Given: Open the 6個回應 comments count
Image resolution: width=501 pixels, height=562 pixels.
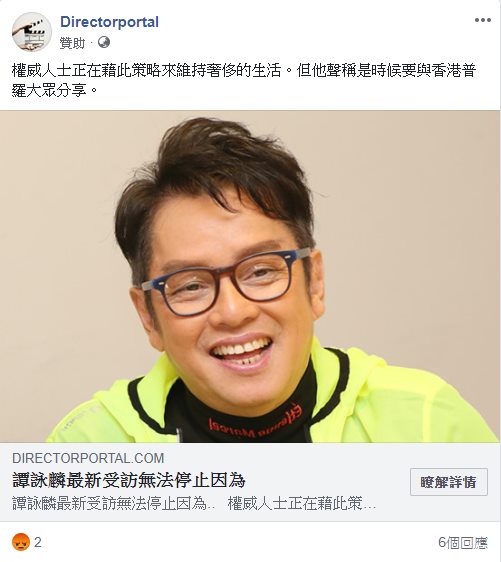Looking at the screenshot, I should pyautogui.click(x=463, y=542).
